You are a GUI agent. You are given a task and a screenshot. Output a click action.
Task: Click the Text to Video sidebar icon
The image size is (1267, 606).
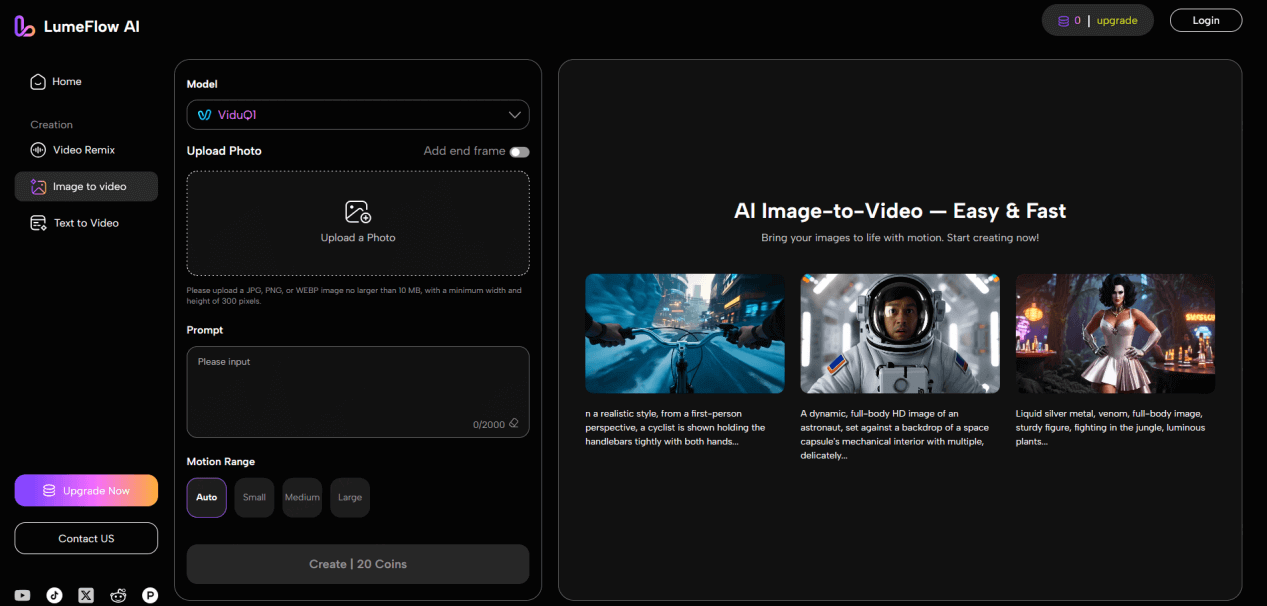[x=38, y=223]
